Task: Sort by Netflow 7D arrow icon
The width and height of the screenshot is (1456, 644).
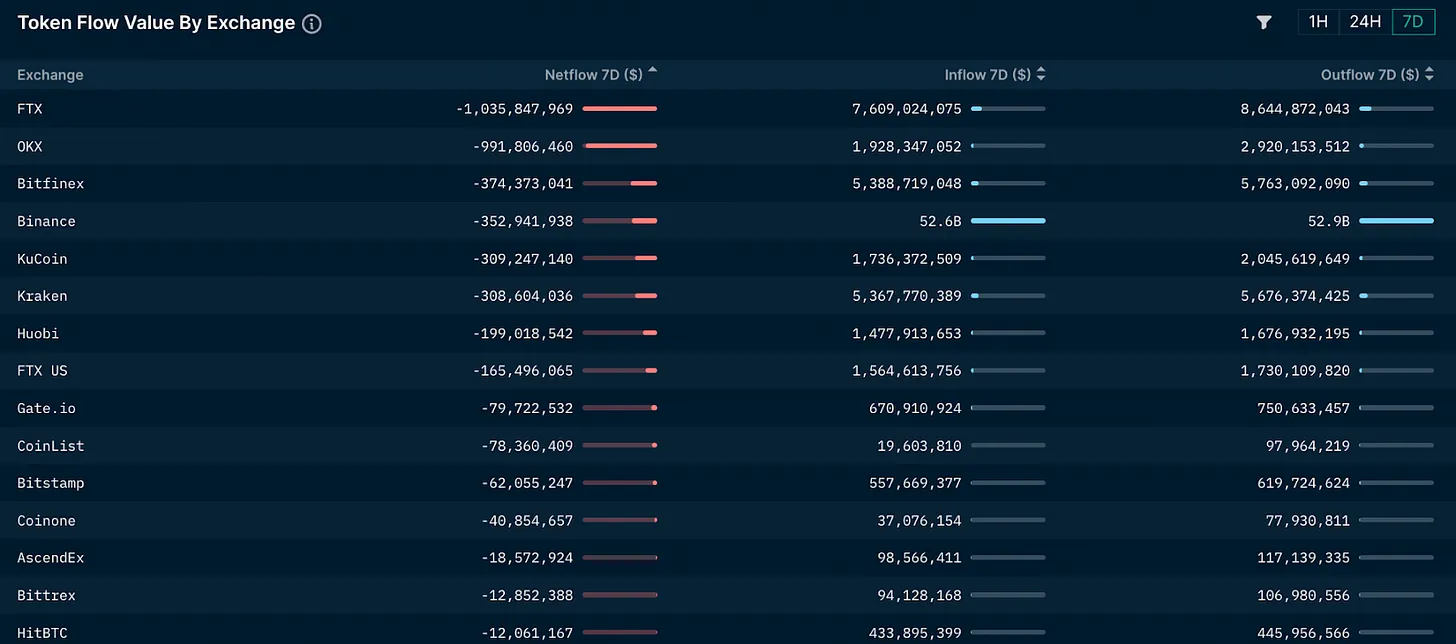Action: pos(653,71)
